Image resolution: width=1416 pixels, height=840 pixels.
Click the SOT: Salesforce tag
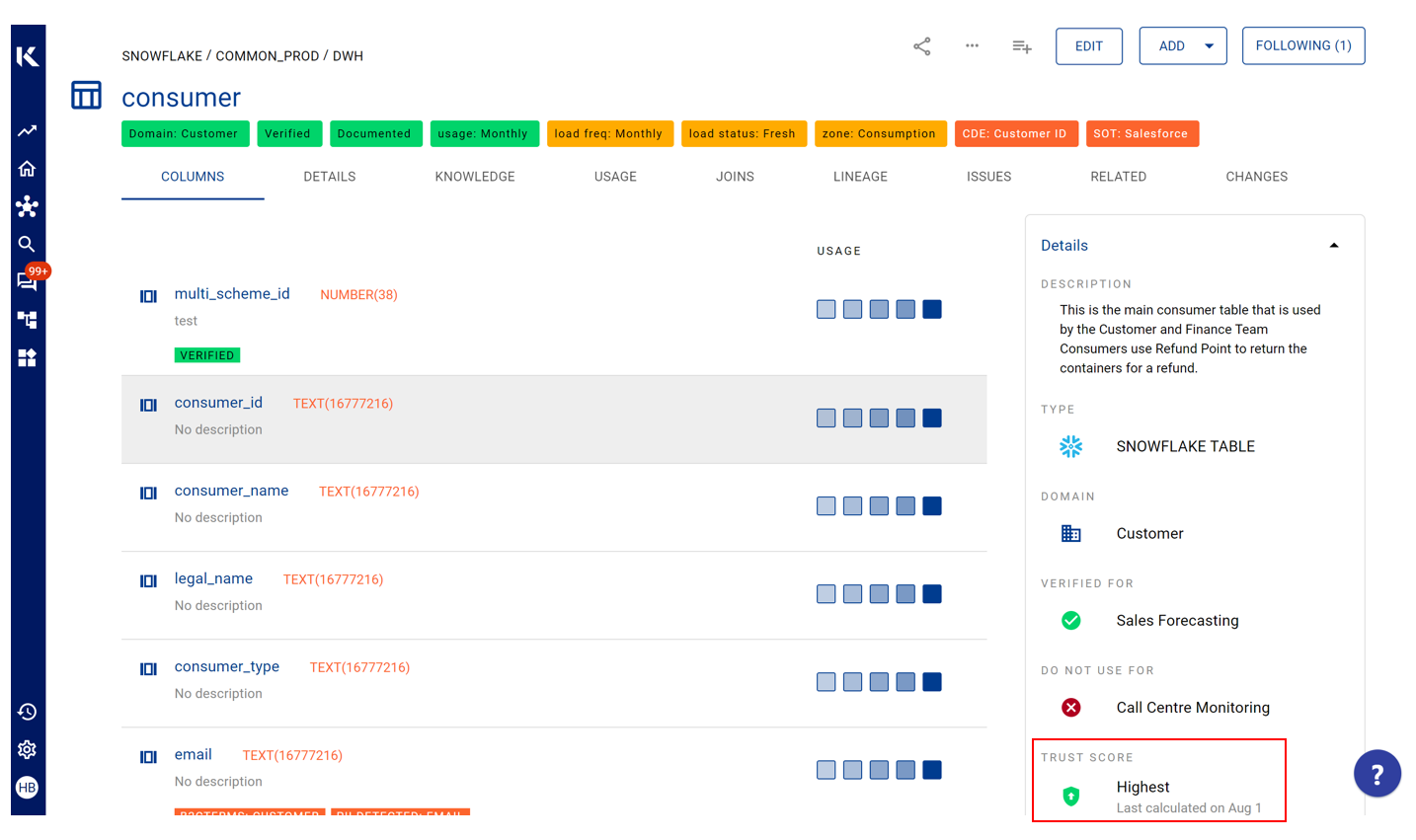1141,134
